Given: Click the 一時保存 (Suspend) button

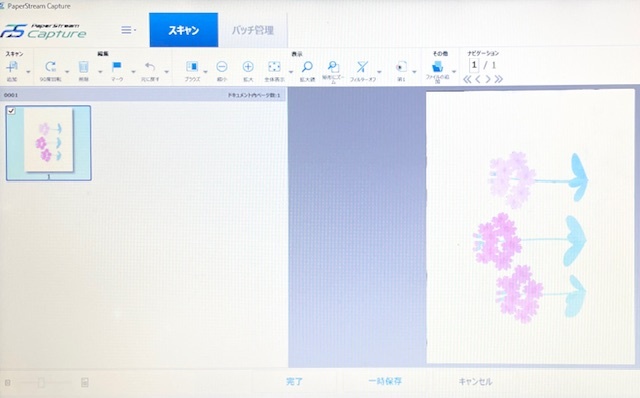Looking at the screenshot, I should pos(385,381).
